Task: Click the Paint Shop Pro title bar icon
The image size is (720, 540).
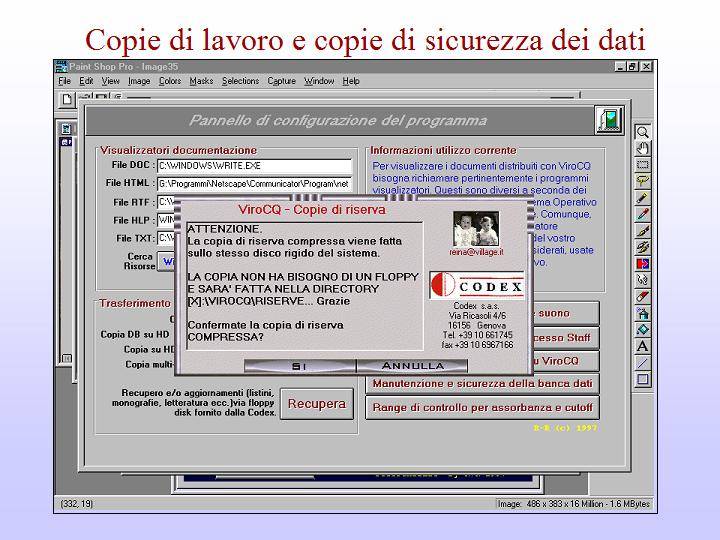Action: [x=62, y=67]
